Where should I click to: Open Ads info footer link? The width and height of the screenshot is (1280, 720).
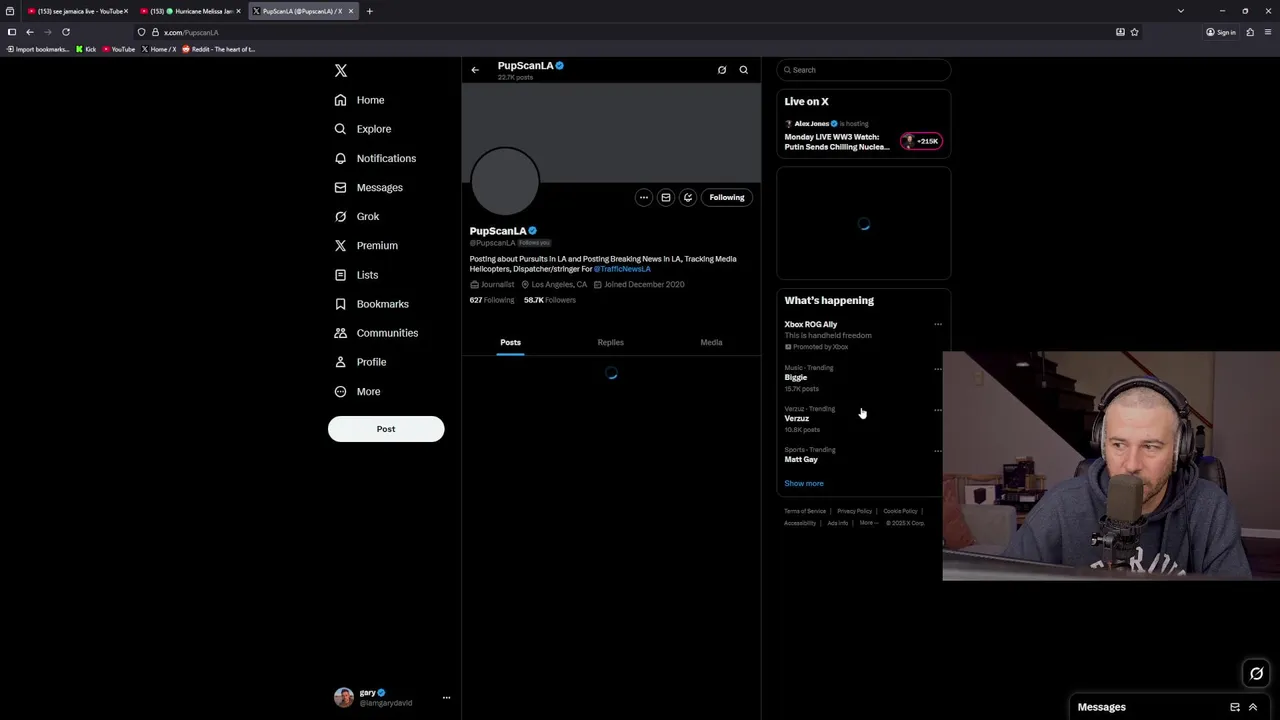click(x=837, y=523)
